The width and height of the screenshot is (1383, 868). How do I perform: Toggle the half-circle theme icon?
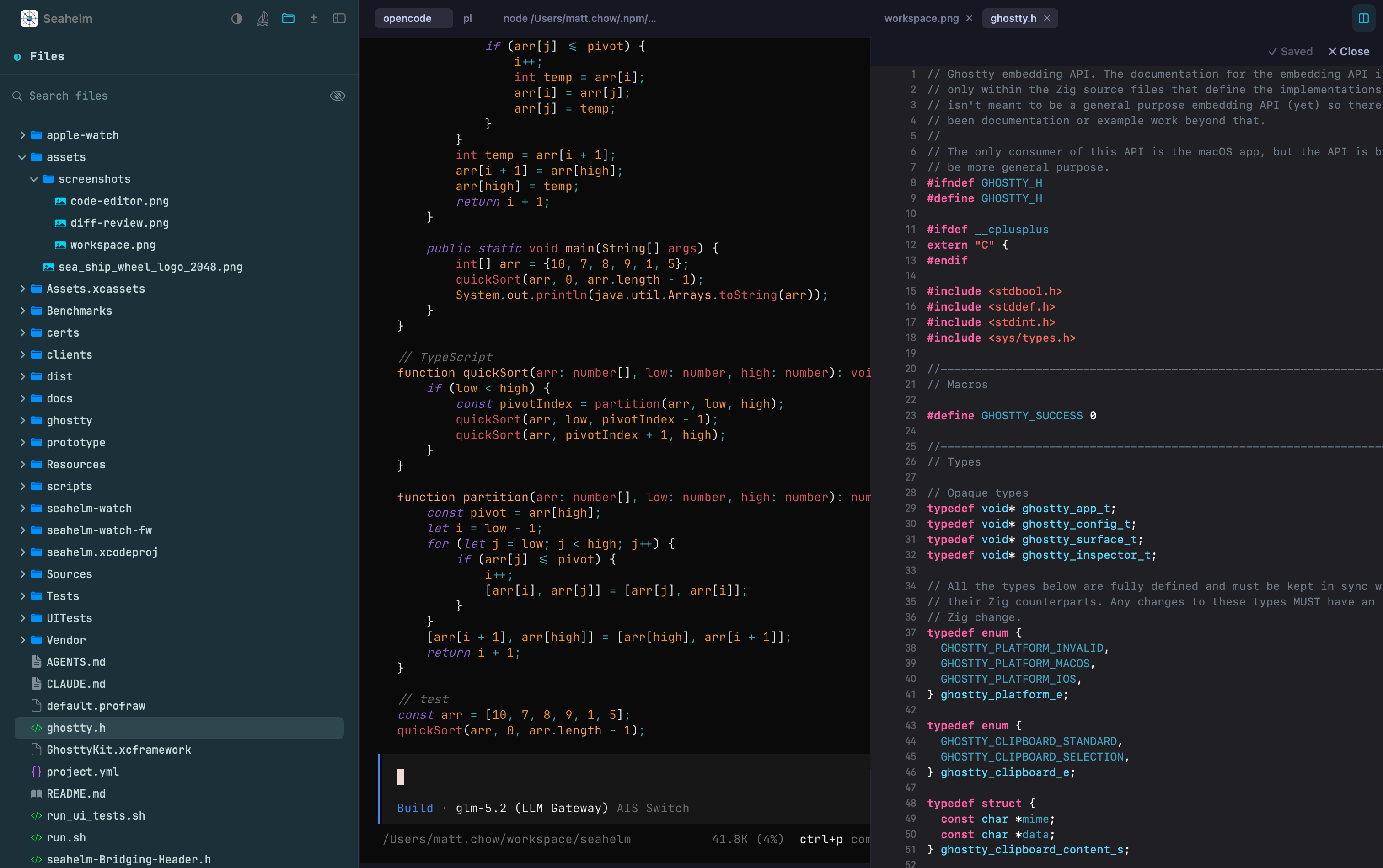coord(236,18)
